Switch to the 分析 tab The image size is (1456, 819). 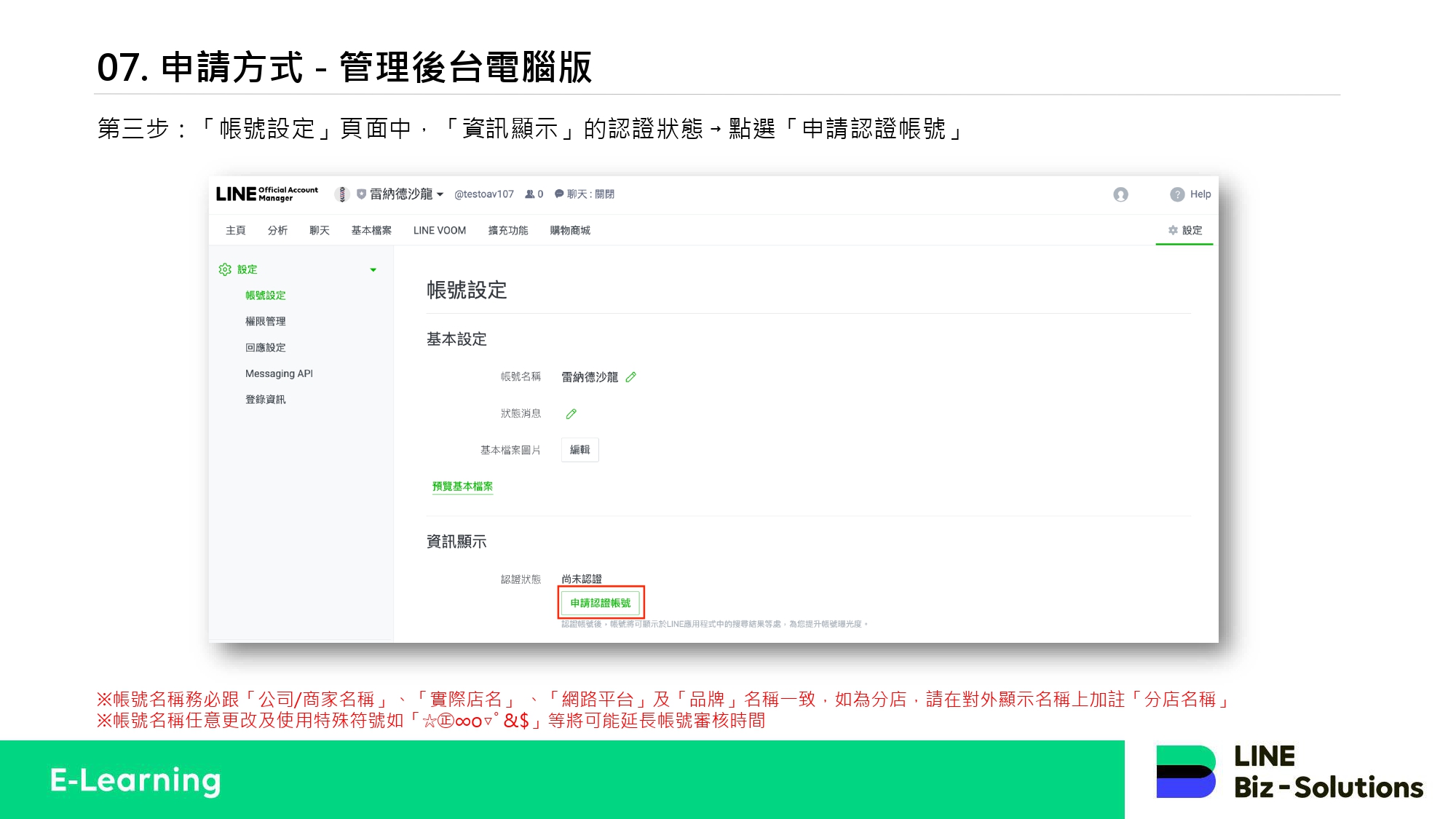(x=277, y=231)
